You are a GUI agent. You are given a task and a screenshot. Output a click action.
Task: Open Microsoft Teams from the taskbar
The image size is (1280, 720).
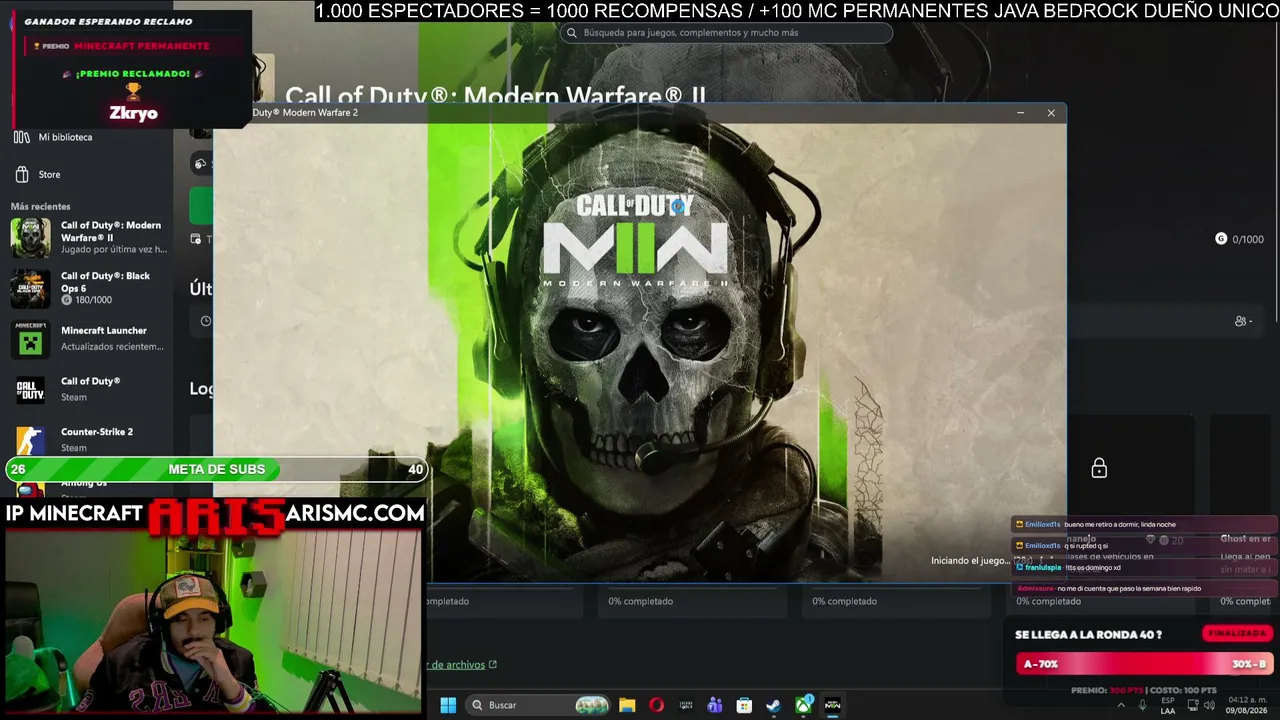pos(714,705)
